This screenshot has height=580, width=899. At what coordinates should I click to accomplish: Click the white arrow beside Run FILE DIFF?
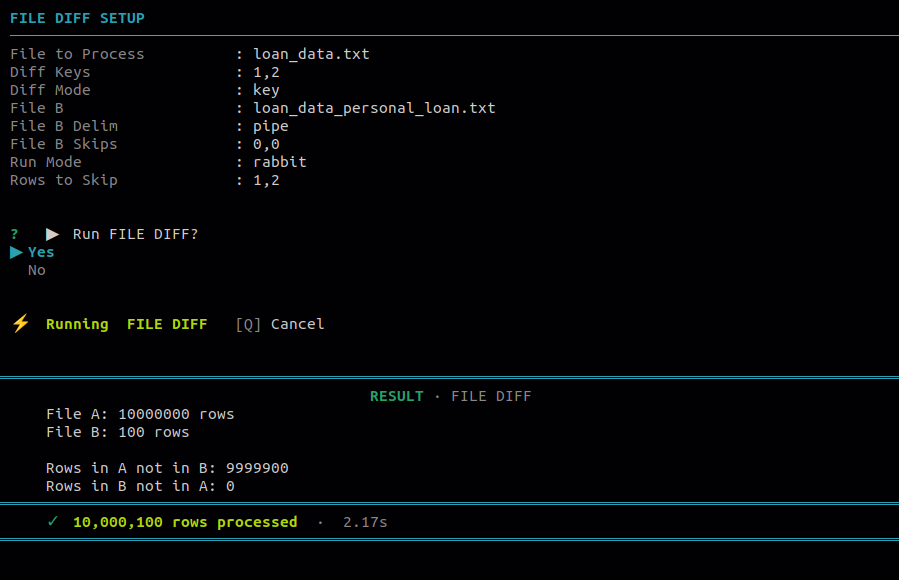click(52, 234)
